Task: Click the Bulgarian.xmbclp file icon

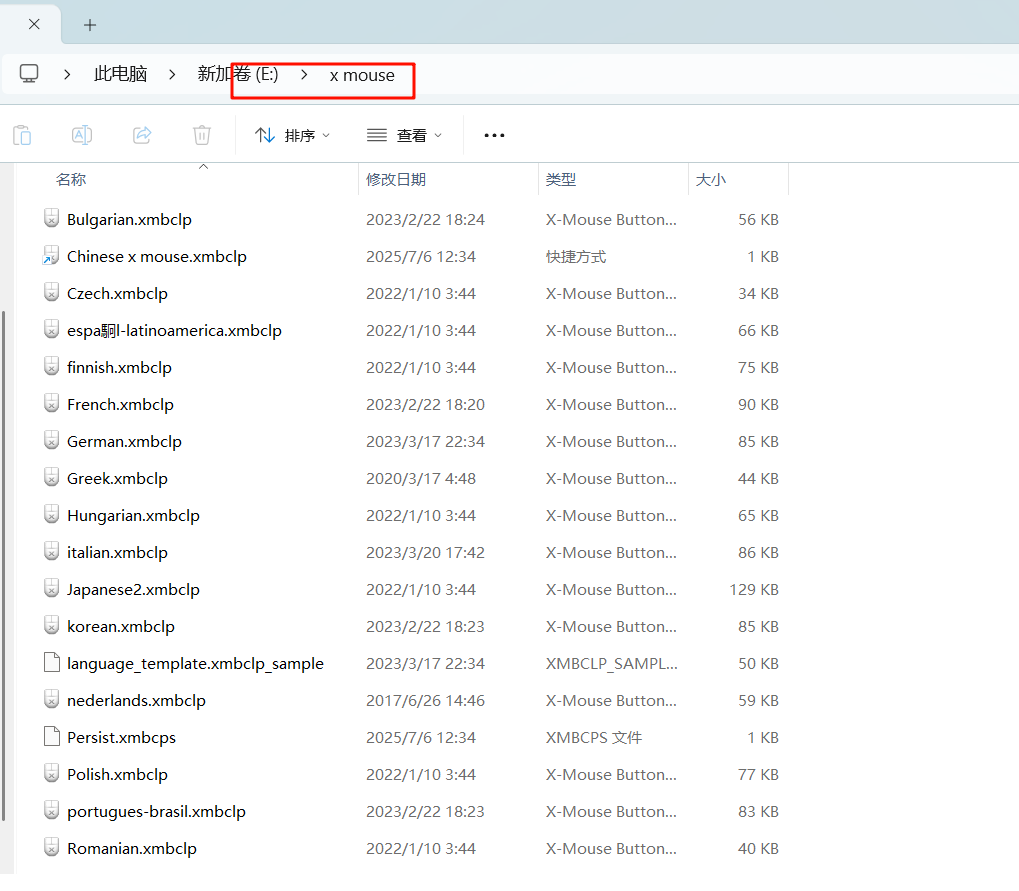Action: coord(51,218)
